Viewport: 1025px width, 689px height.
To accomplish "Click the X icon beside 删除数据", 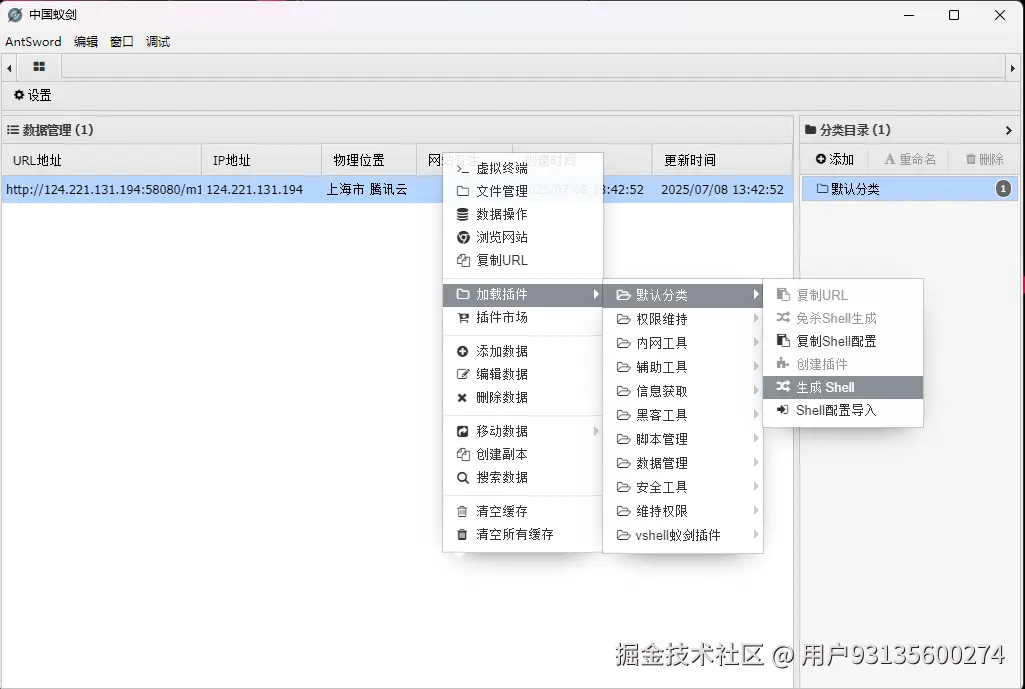I will coord(462,397).
